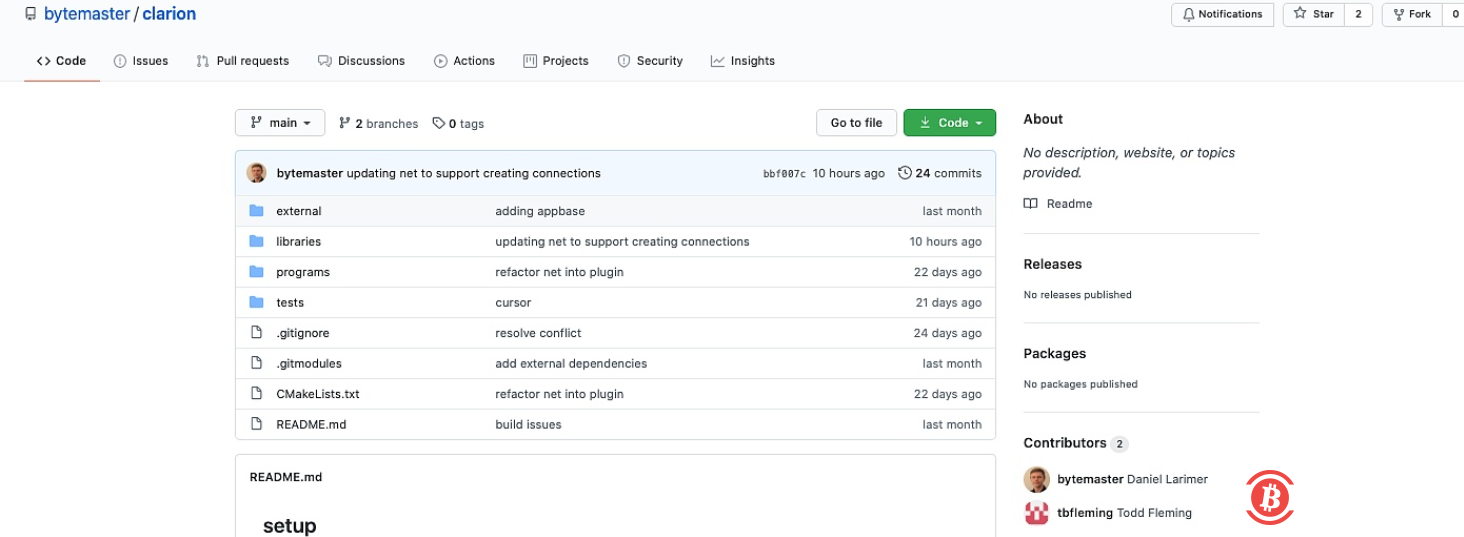Click the tags icon
Viewport: 1464px width, 537px height.
438,123
